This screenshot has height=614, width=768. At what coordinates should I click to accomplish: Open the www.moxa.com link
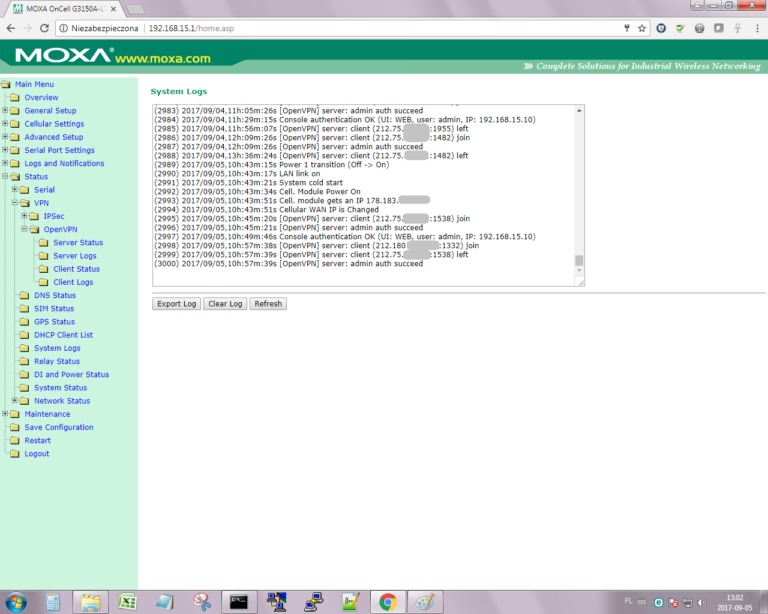163,59
